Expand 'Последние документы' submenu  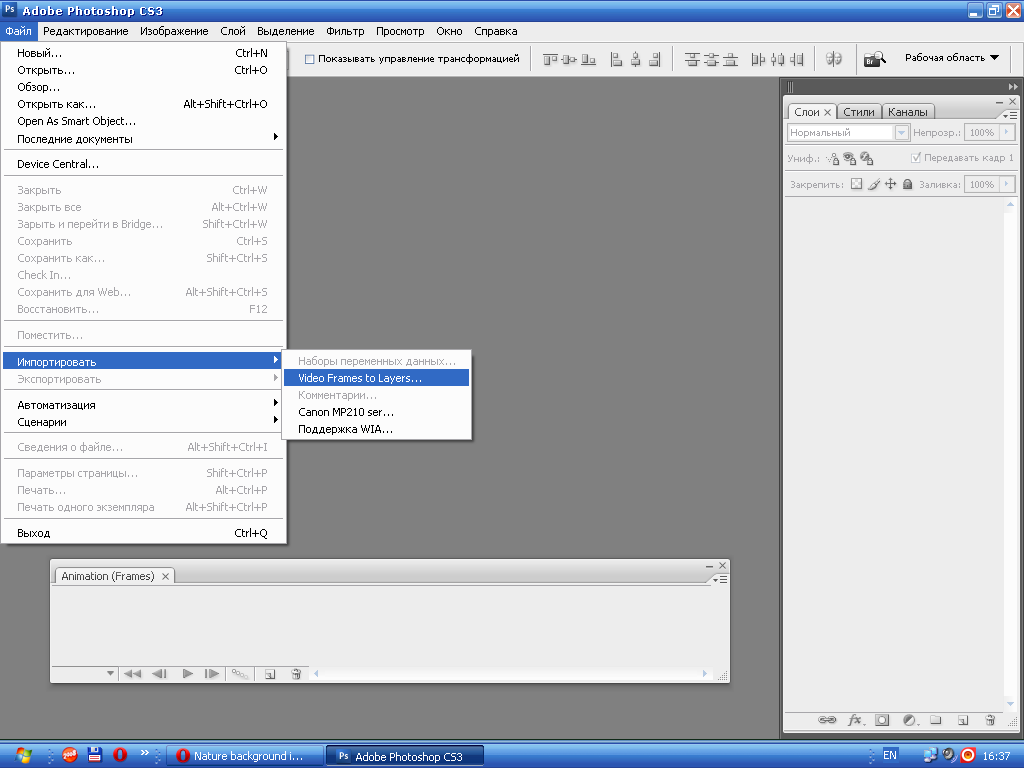pos(143,138)
